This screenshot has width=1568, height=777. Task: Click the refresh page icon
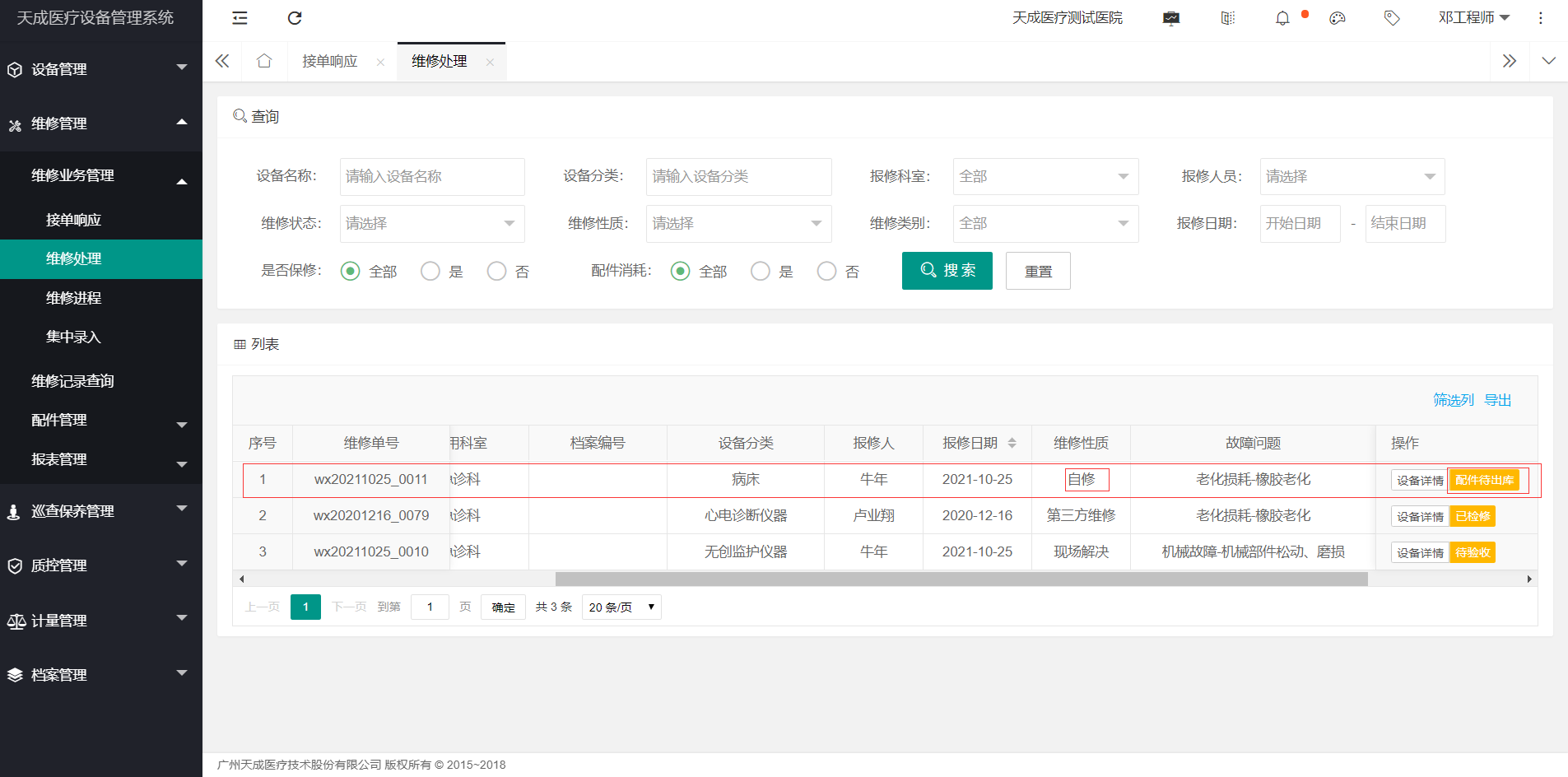click(295, 18)
